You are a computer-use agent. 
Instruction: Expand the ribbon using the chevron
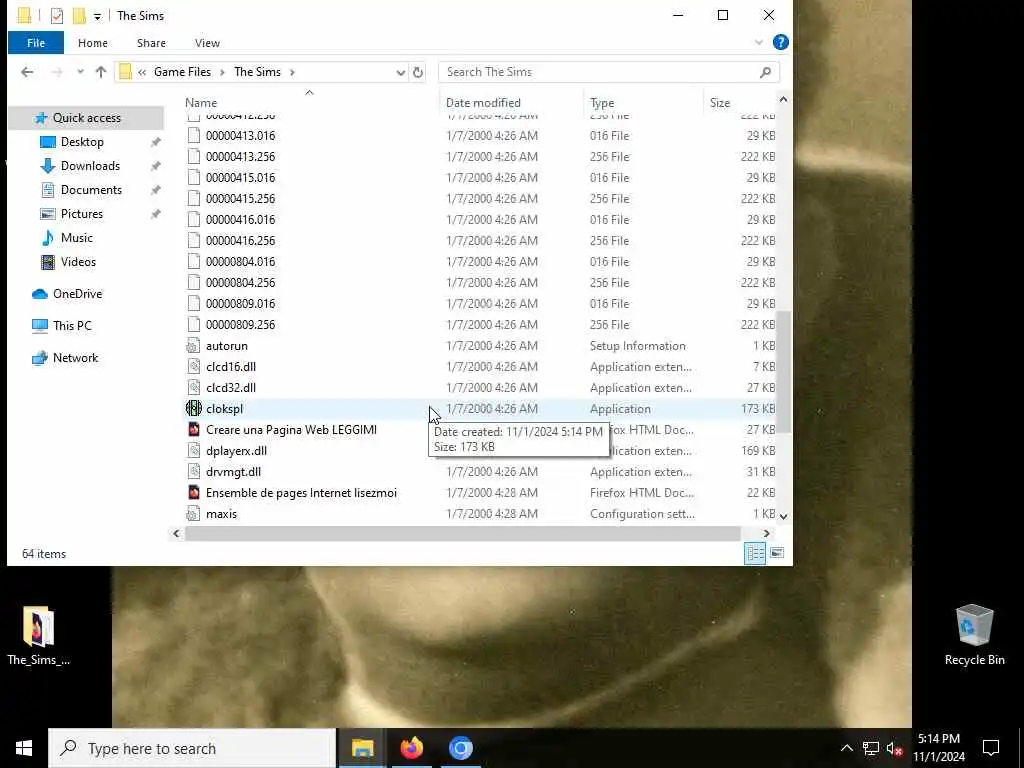click(758, 42)
